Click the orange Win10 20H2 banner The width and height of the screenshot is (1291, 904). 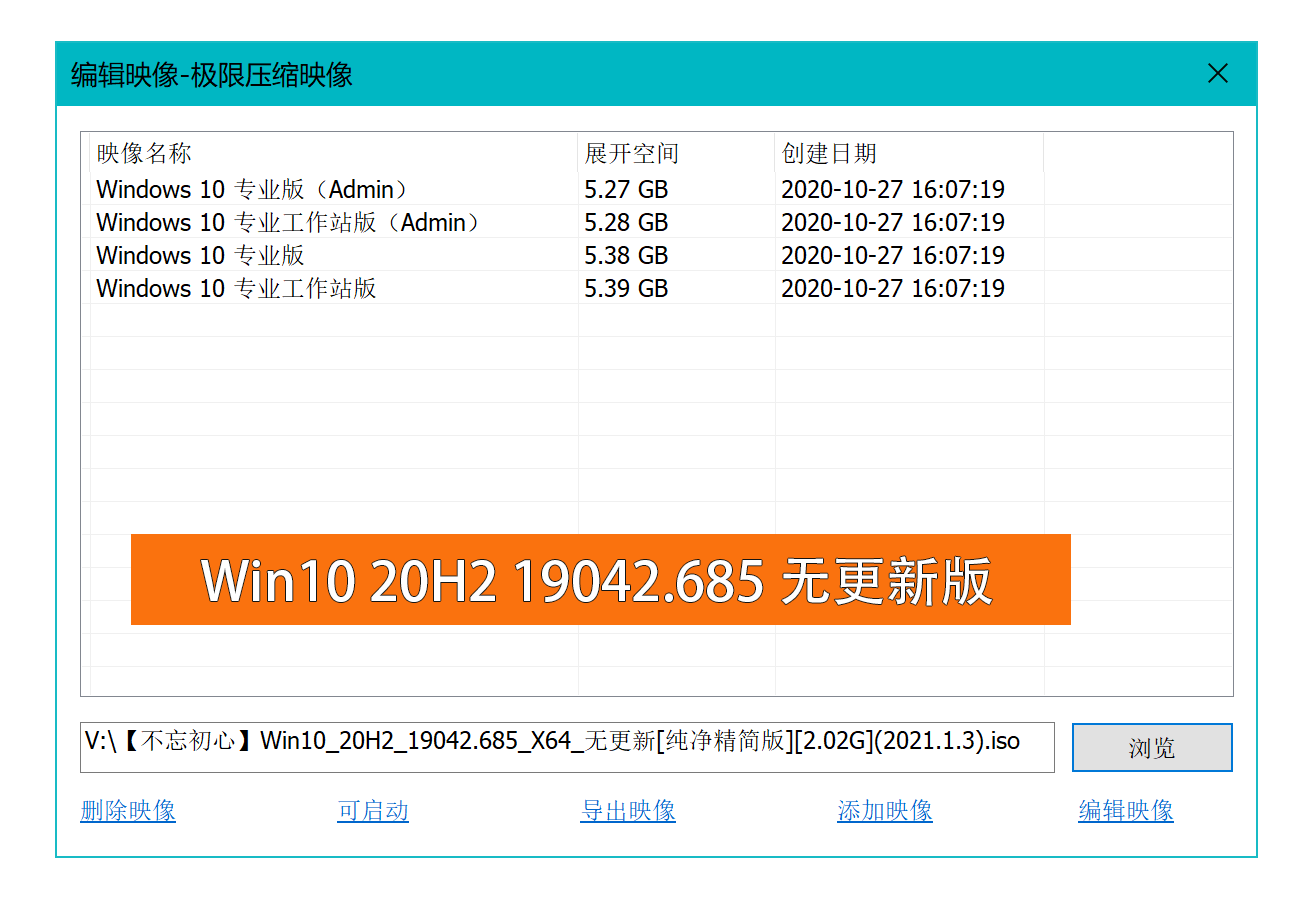coord(600,580)
